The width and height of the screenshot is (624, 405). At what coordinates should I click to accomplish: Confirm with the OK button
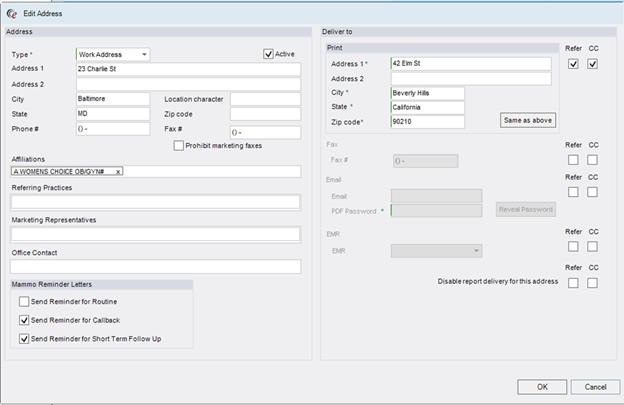click(x=542, y=387)
